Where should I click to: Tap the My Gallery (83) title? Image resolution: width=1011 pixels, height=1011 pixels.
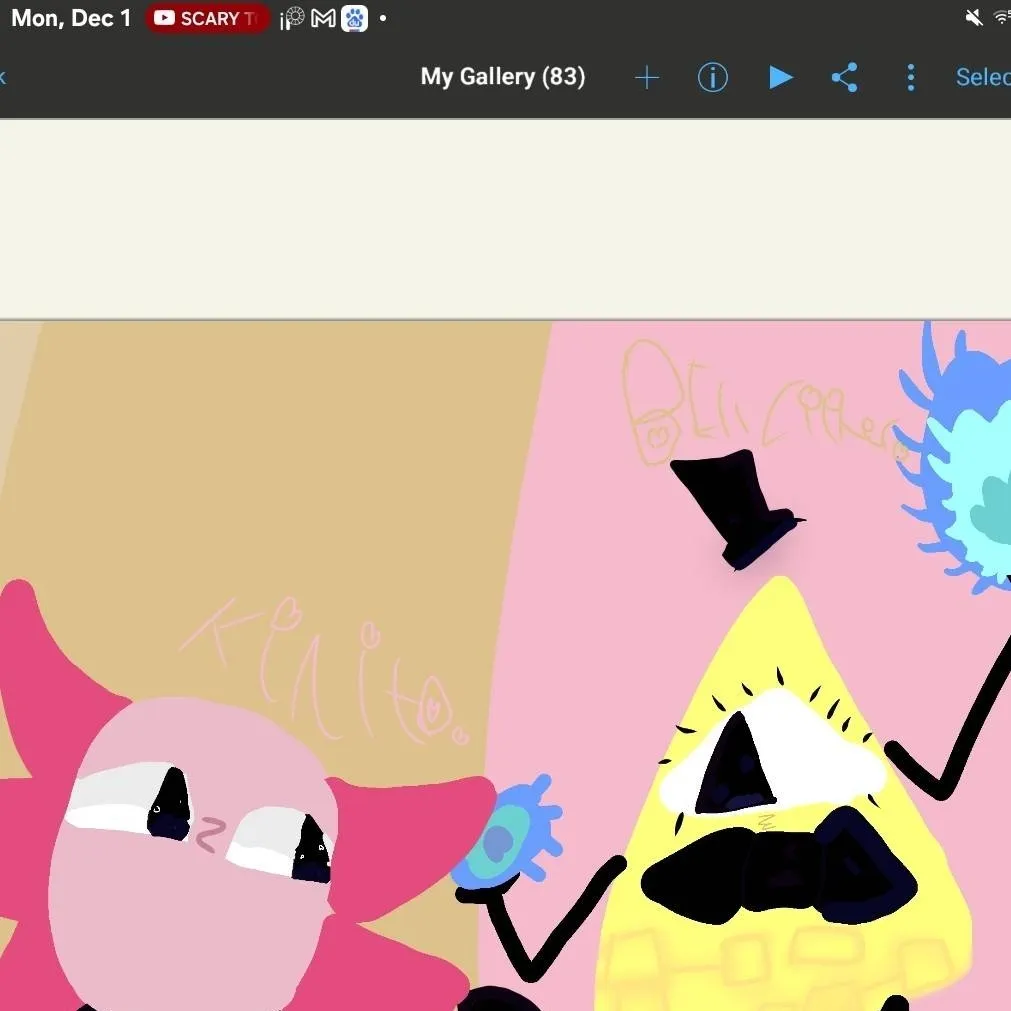tap(502, 77)
